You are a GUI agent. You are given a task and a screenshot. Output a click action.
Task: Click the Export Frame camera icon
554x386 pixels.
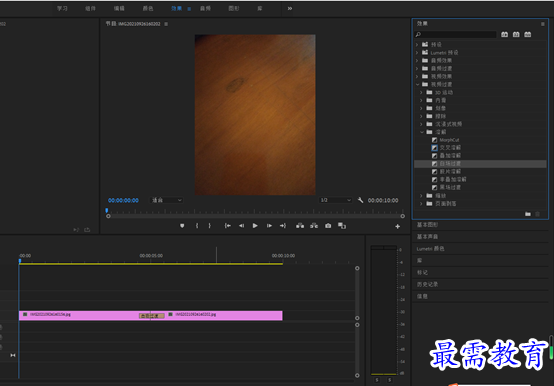click(328, 226)
